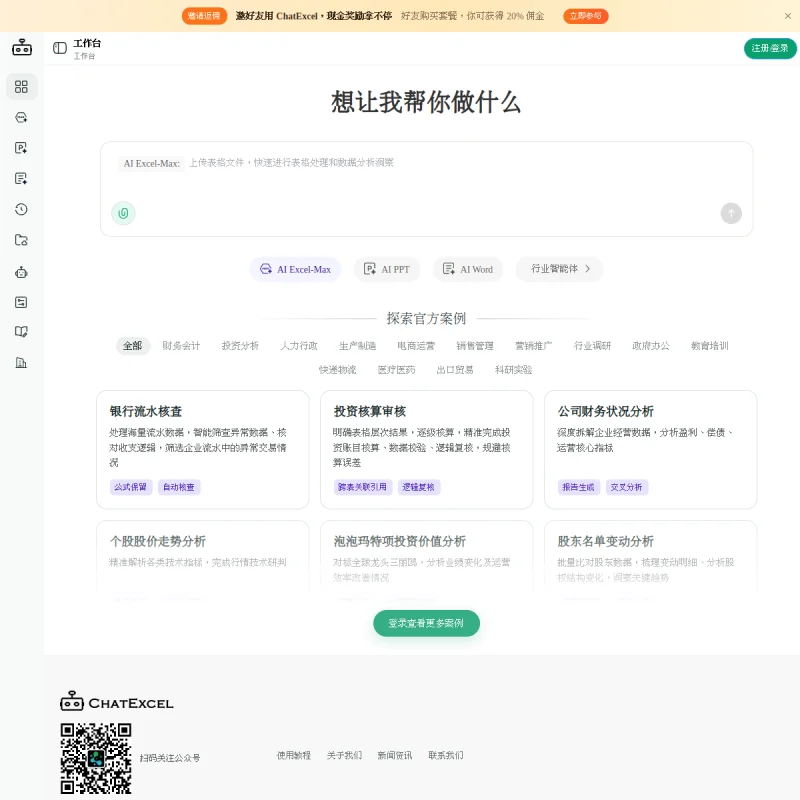This screenshot has width=800, height=800.
Task: Open the enterprise building icon in sidebar
Action: (21, 363)
